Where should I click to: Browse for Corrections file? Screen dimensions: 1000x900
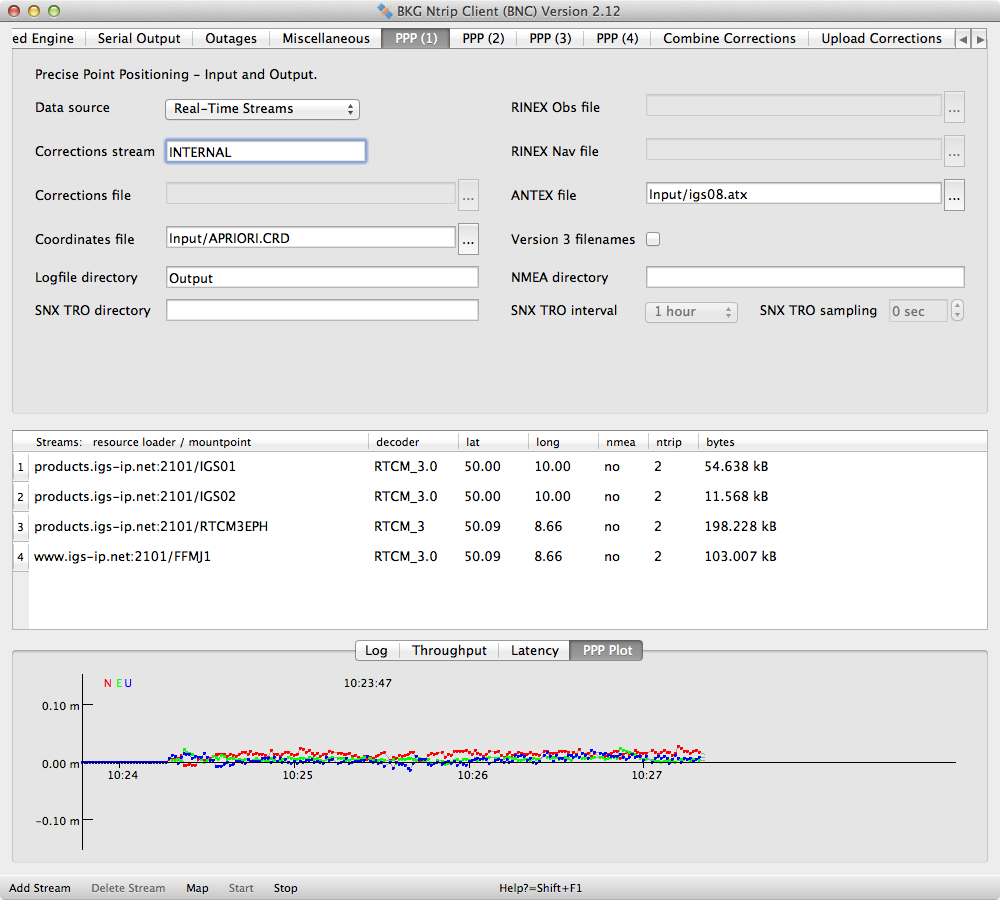point(468,195)
